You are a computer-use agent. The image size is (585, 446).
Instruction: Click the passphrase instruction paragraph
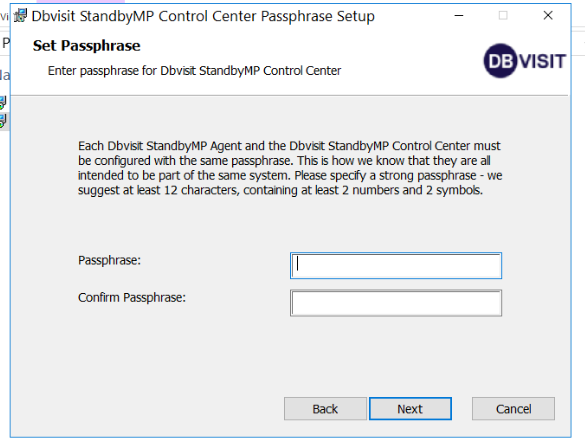(x=290, y=168)
